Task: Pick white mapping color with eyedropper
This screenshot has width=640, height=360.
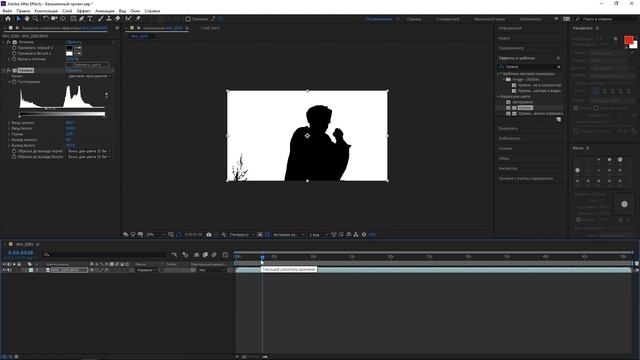Action: (78, 53)
